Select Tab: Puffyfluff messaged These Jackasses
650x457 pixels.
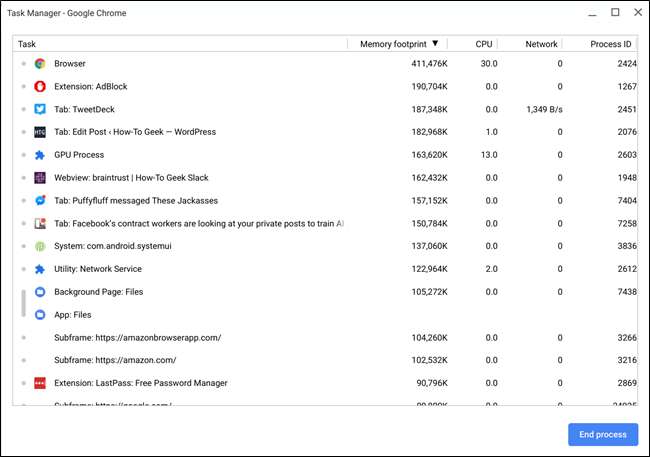click(x=325, y=200)
